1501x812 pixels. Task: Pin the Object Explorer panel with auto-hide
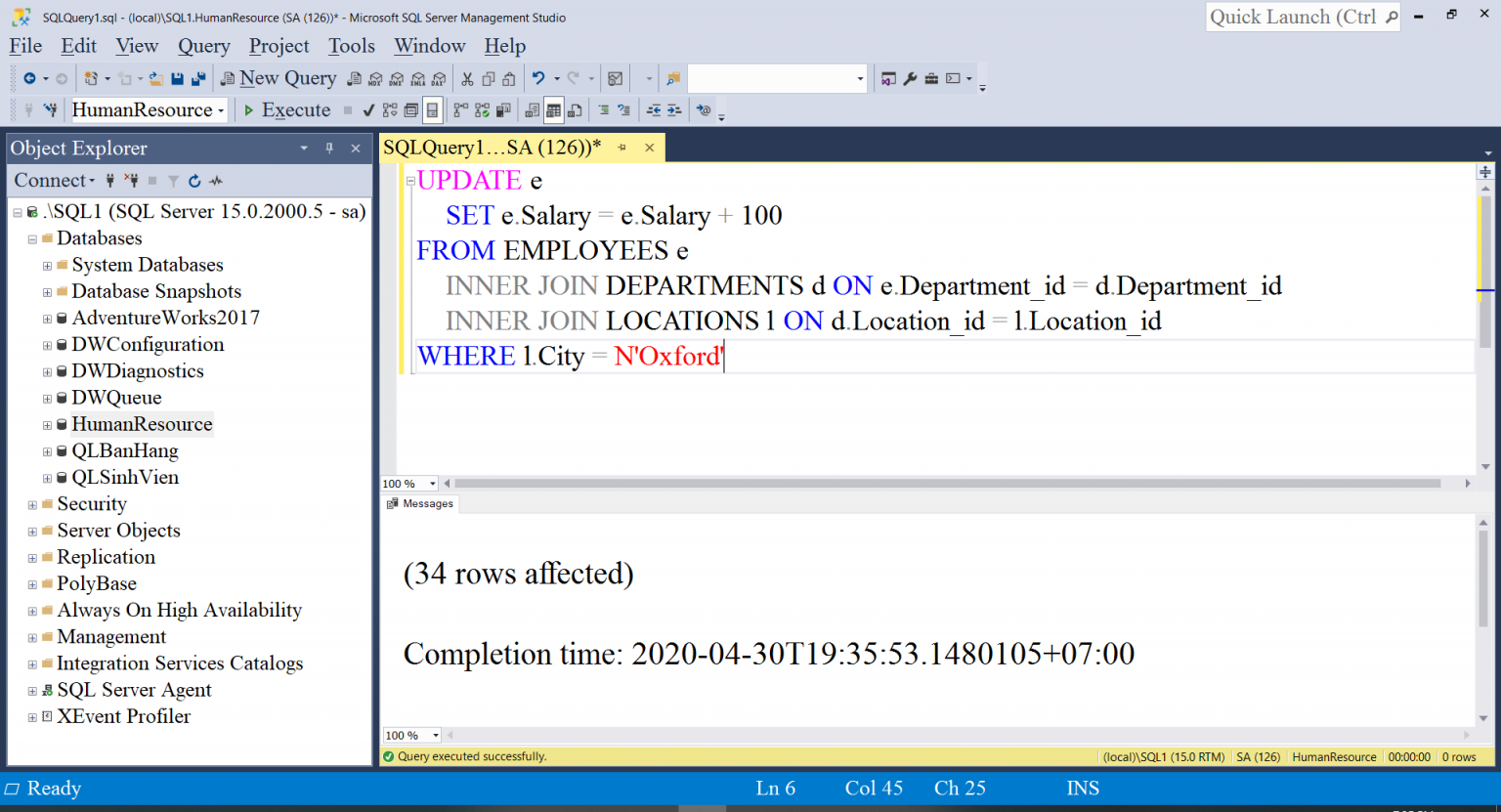(x=329, y=149)
